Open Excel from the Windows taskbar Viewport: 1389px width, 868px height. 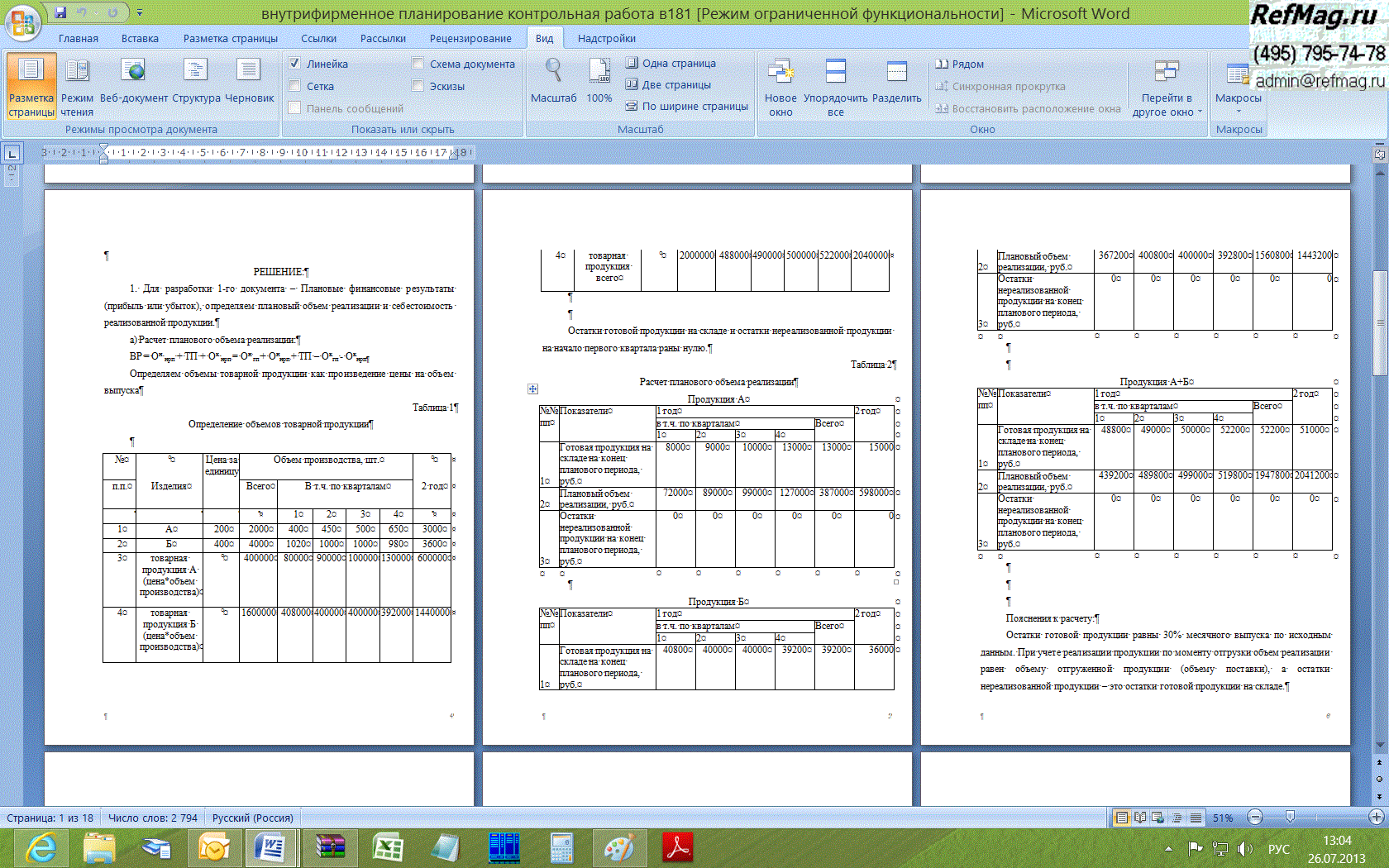point(387,848)
